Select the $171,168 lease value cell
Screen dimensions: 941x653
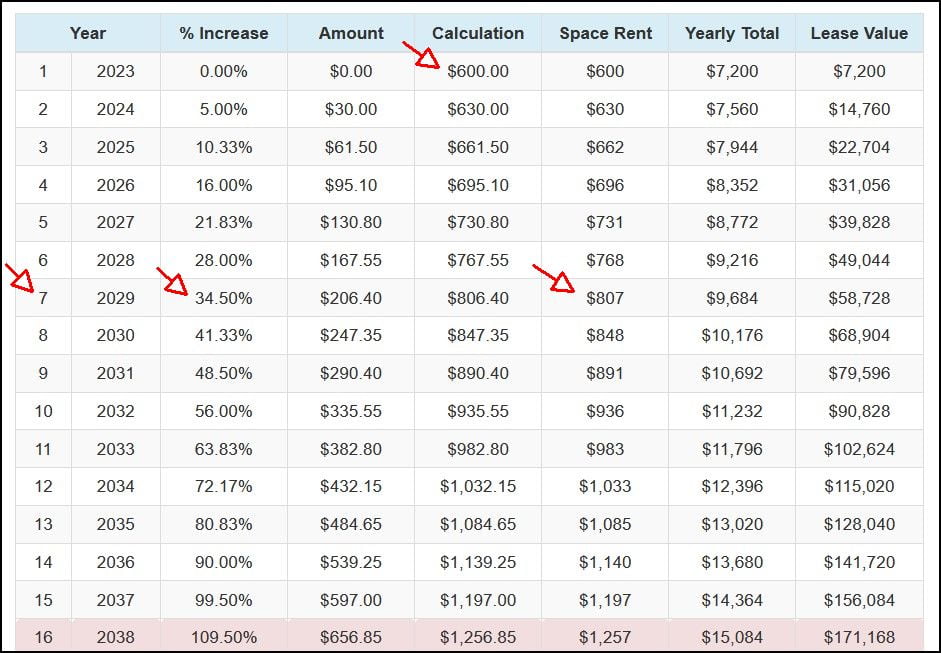[x=859, y=636]
